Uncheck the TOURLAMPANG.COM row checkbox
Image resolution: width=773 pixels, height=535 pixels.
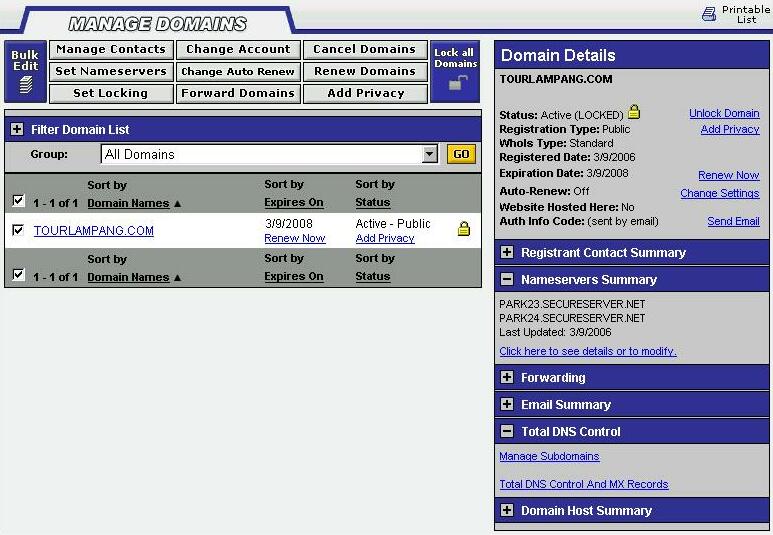pos(18,230)
